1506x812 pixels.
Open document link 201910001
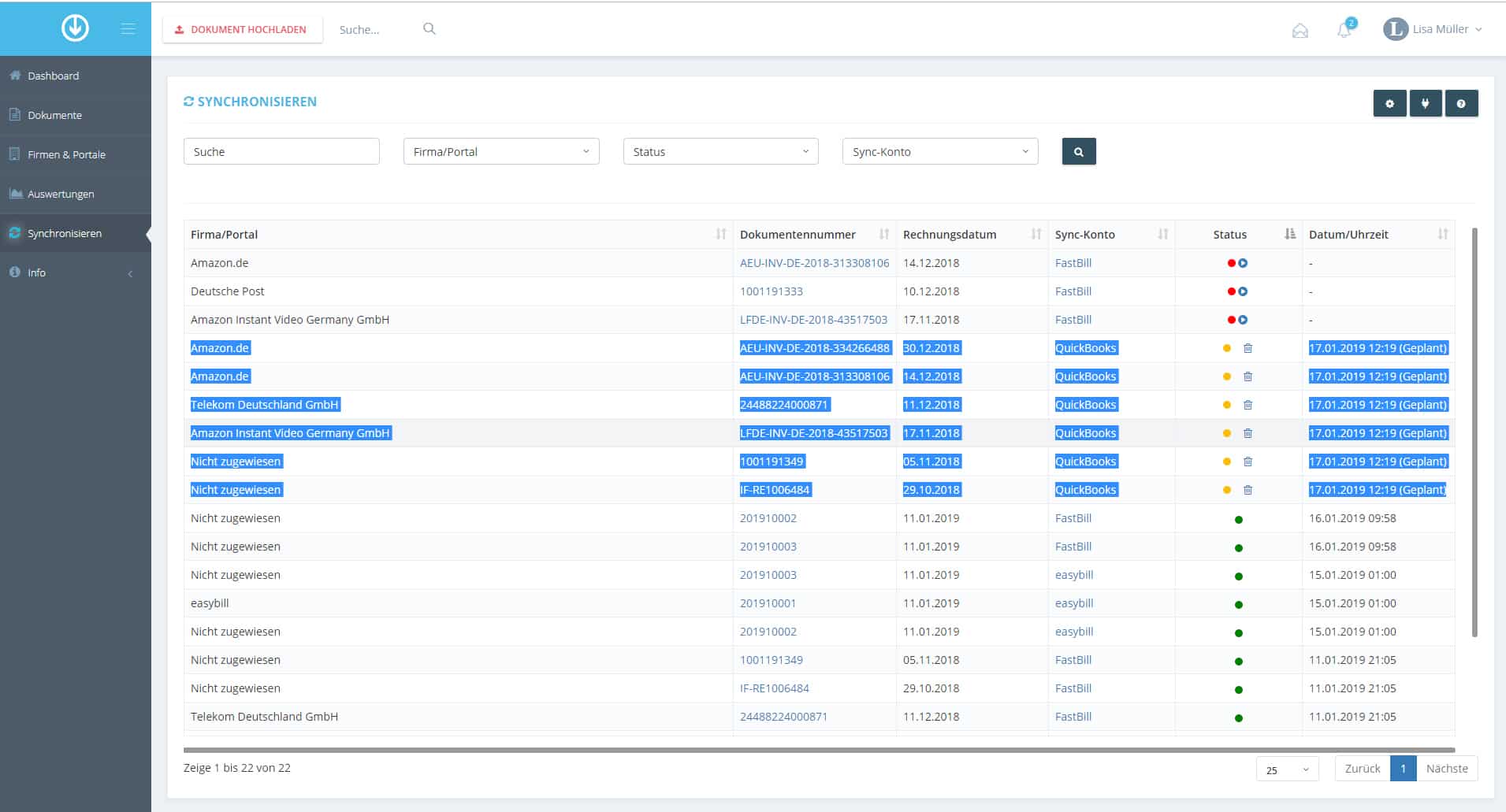tap(768, 603)
